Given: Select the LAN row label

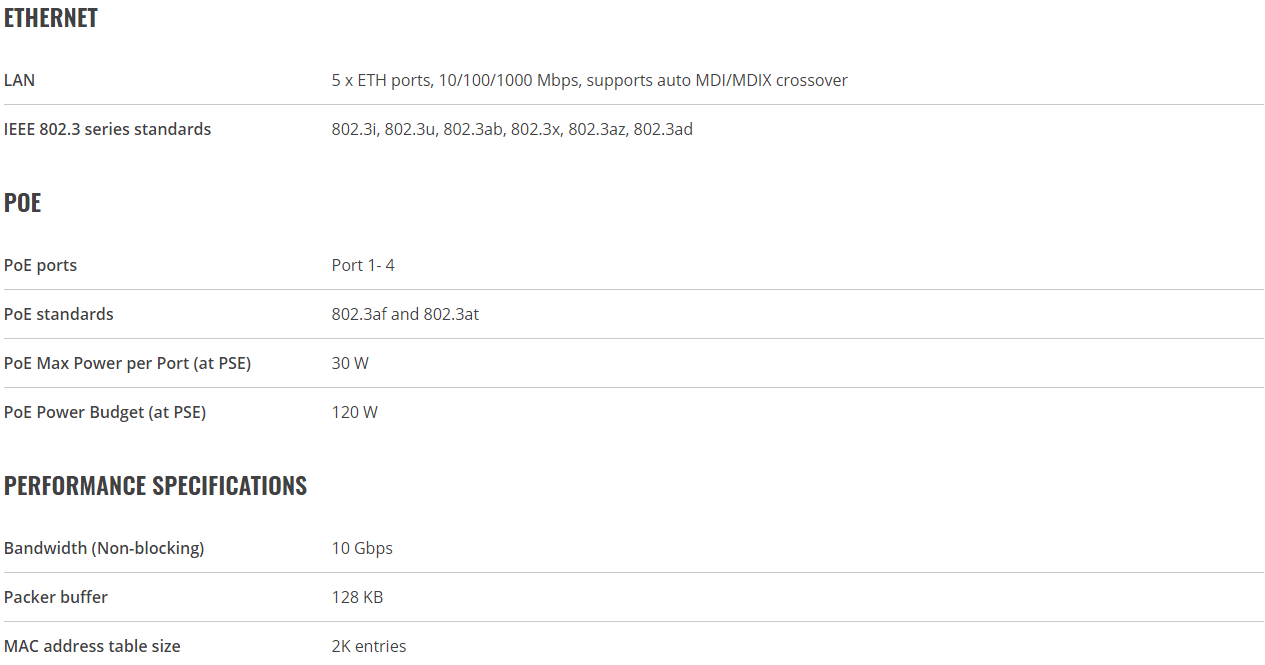Looking at the screenshot, I should tap(19, 80).
